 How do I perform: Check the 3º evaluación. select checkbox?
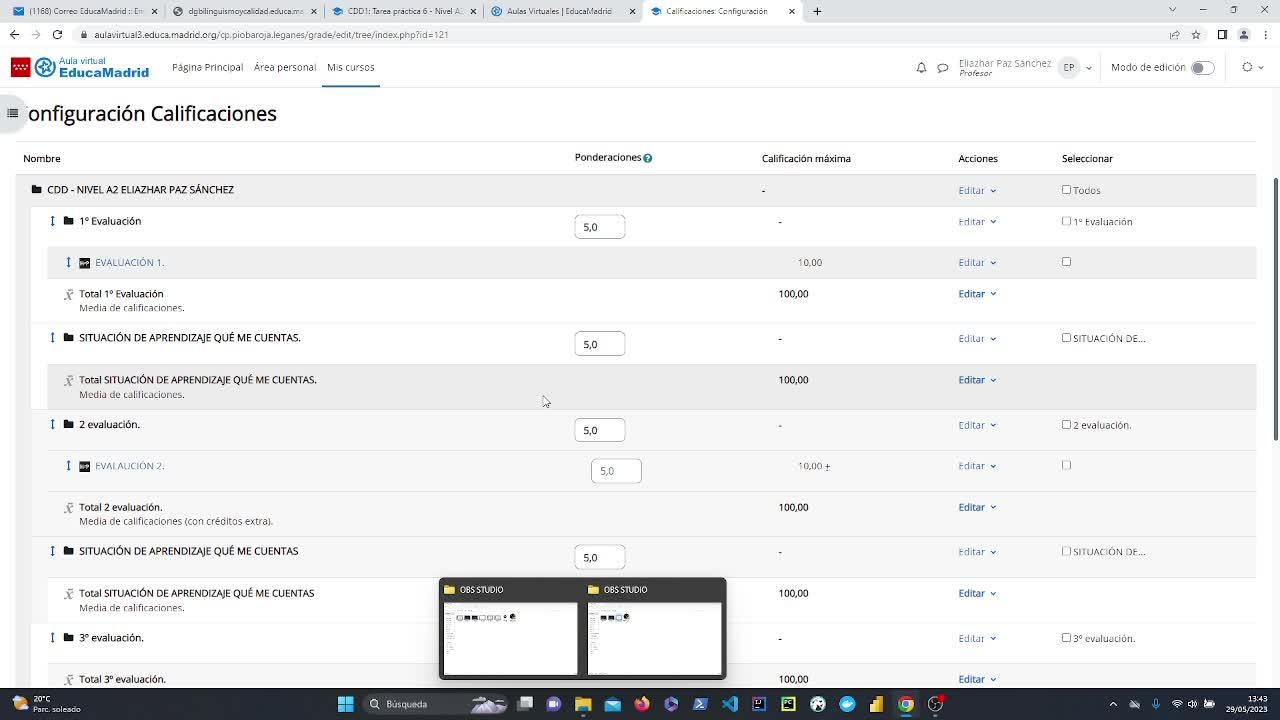pyautogui.click(x=1066, y=637)
